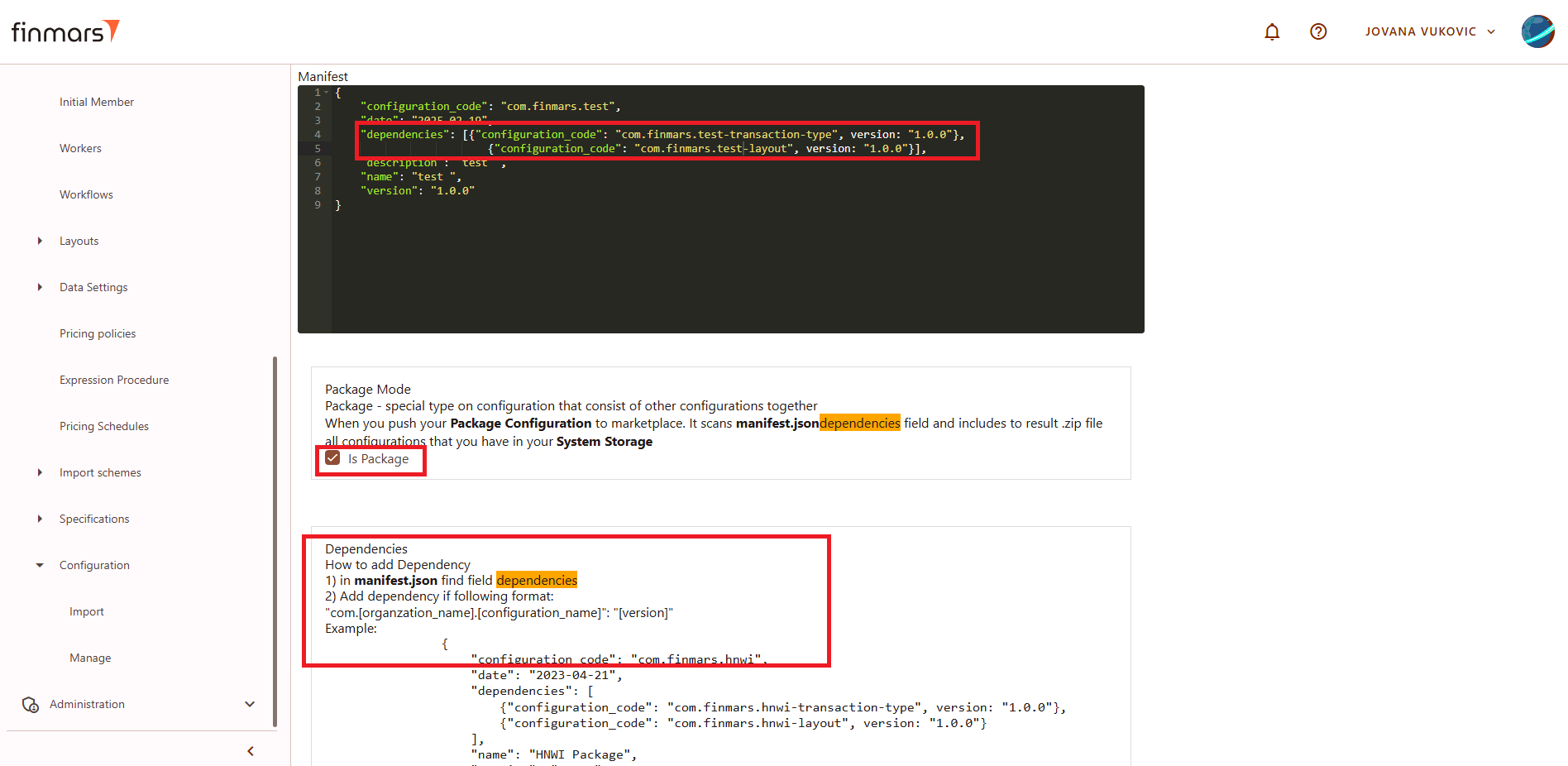
Task: Click the Finmars logo
Action: 65,31
